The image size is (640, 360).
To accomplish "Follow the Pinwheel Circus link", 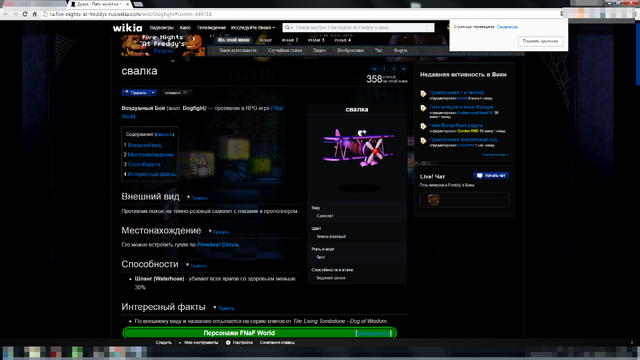I will coord(218,244).
